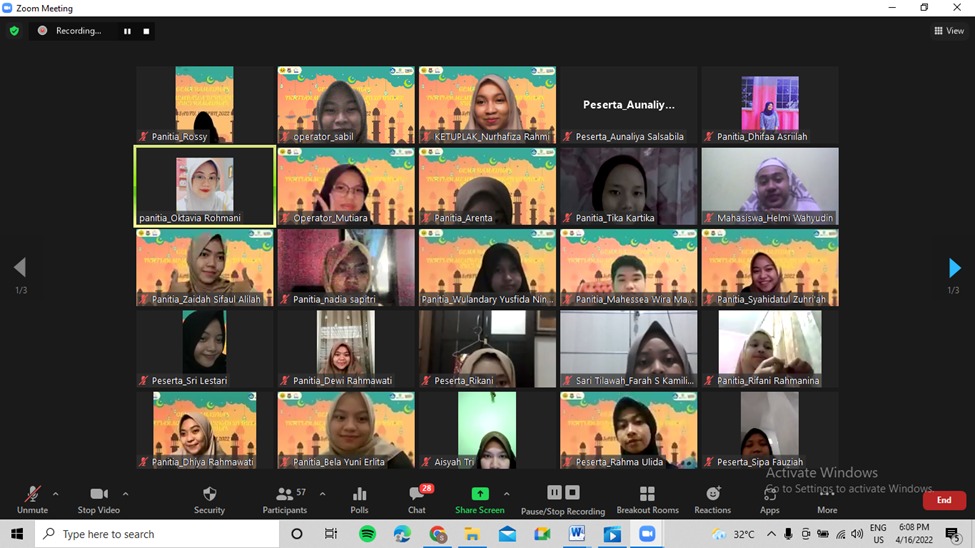975x548 pixels.
Task: Stop recording using top square button
Action: pos(146,31)
